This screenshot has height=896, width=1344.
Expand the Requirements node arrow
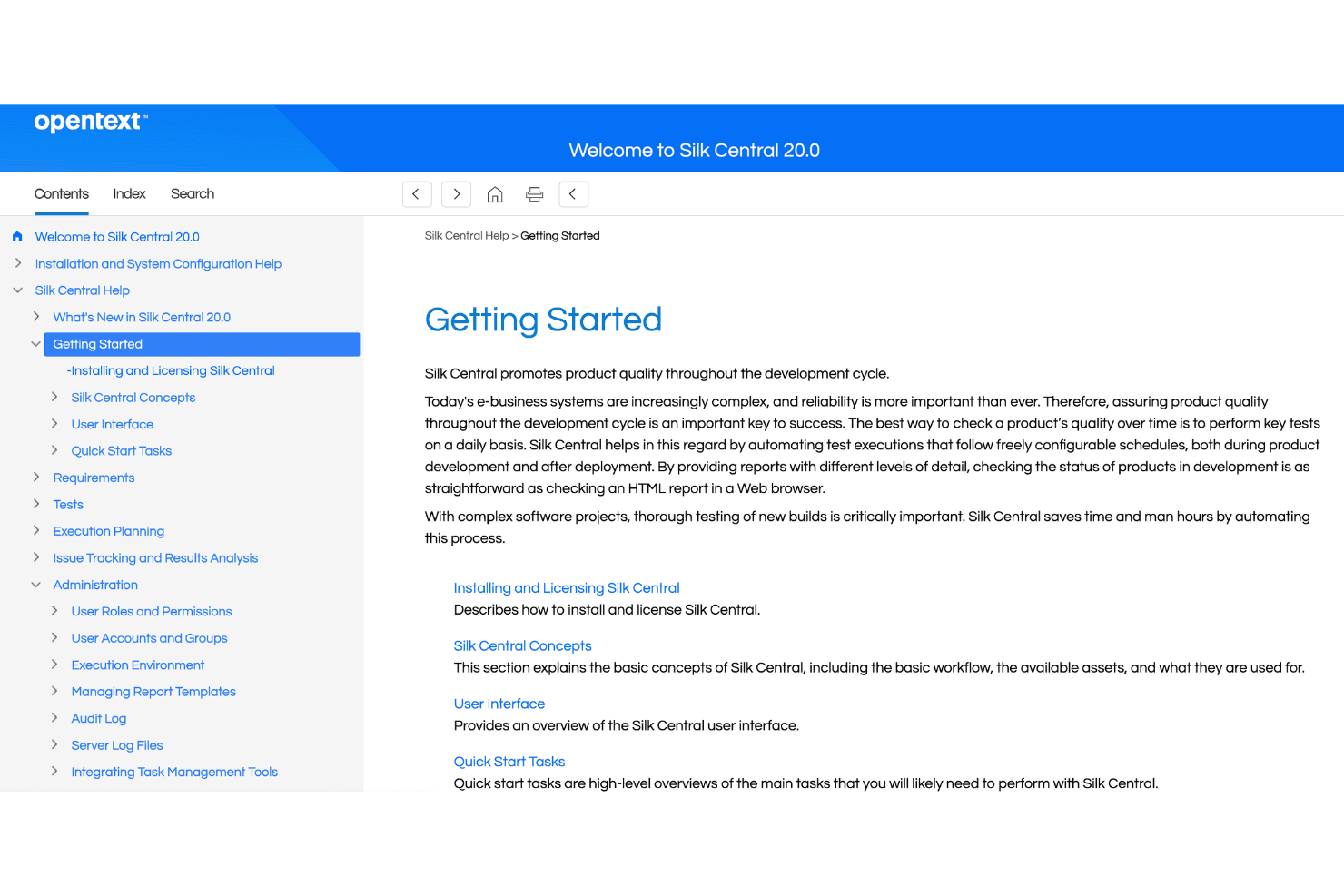(36, 478)
